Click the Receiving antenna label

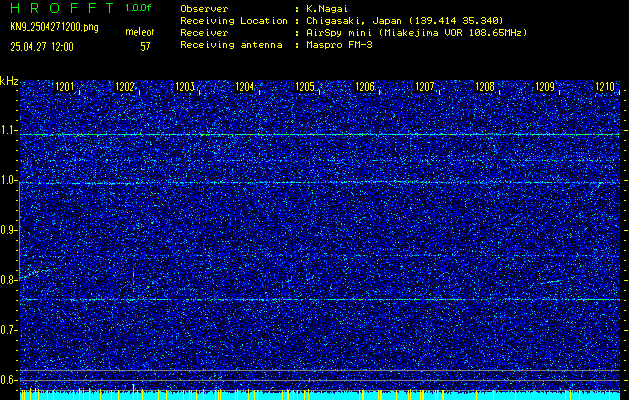231,45
